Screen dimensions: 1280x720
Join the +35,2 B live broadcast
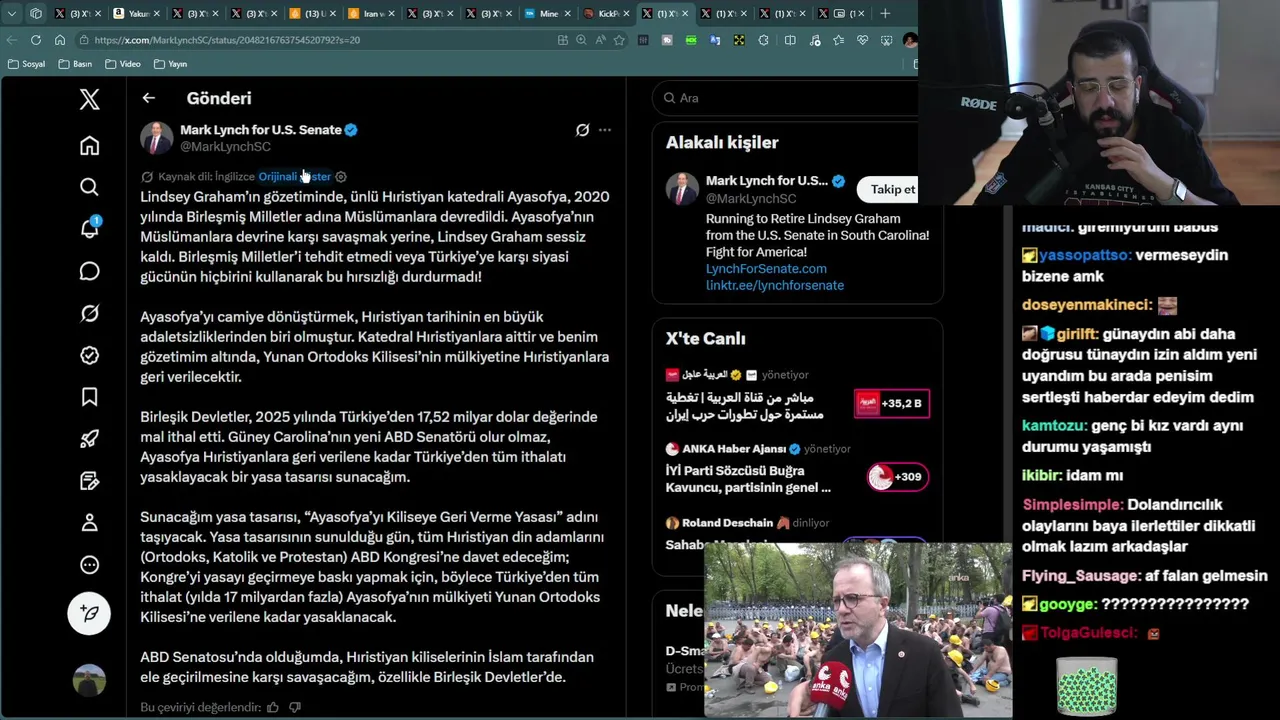point(892,403)
